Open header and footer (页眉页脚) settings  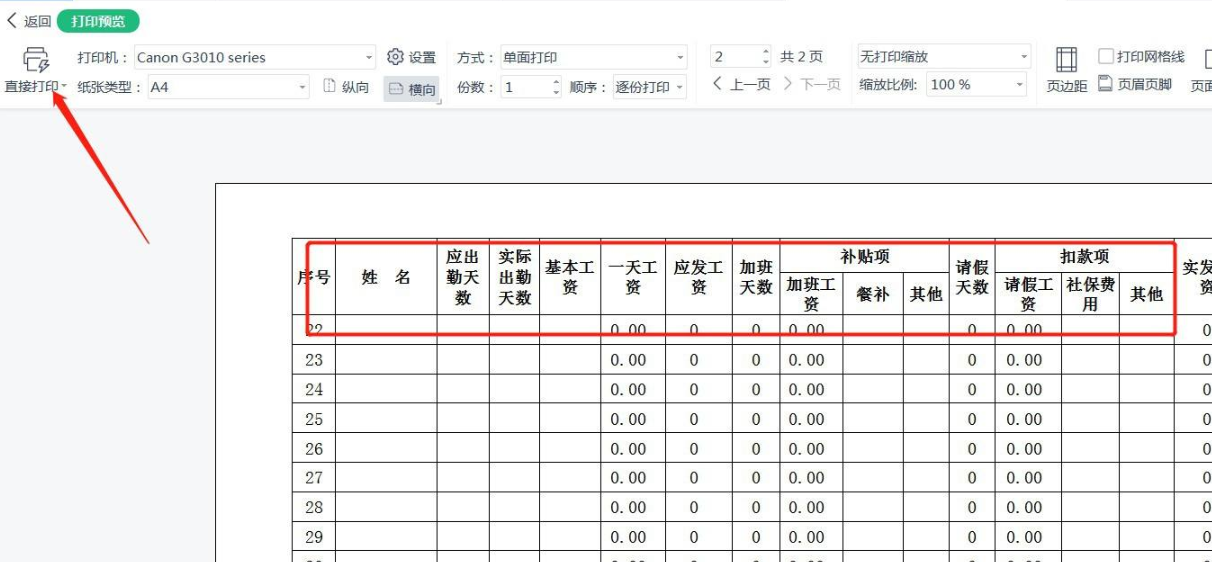(1135, 85)
